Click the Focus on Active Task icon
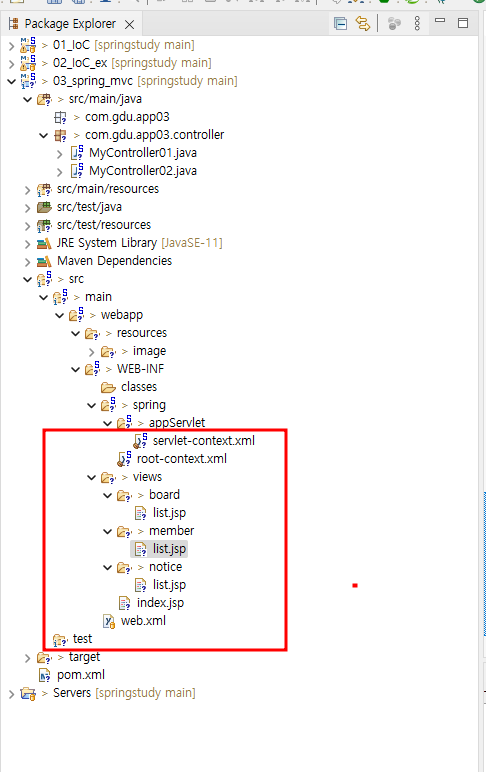 [394, 23]
